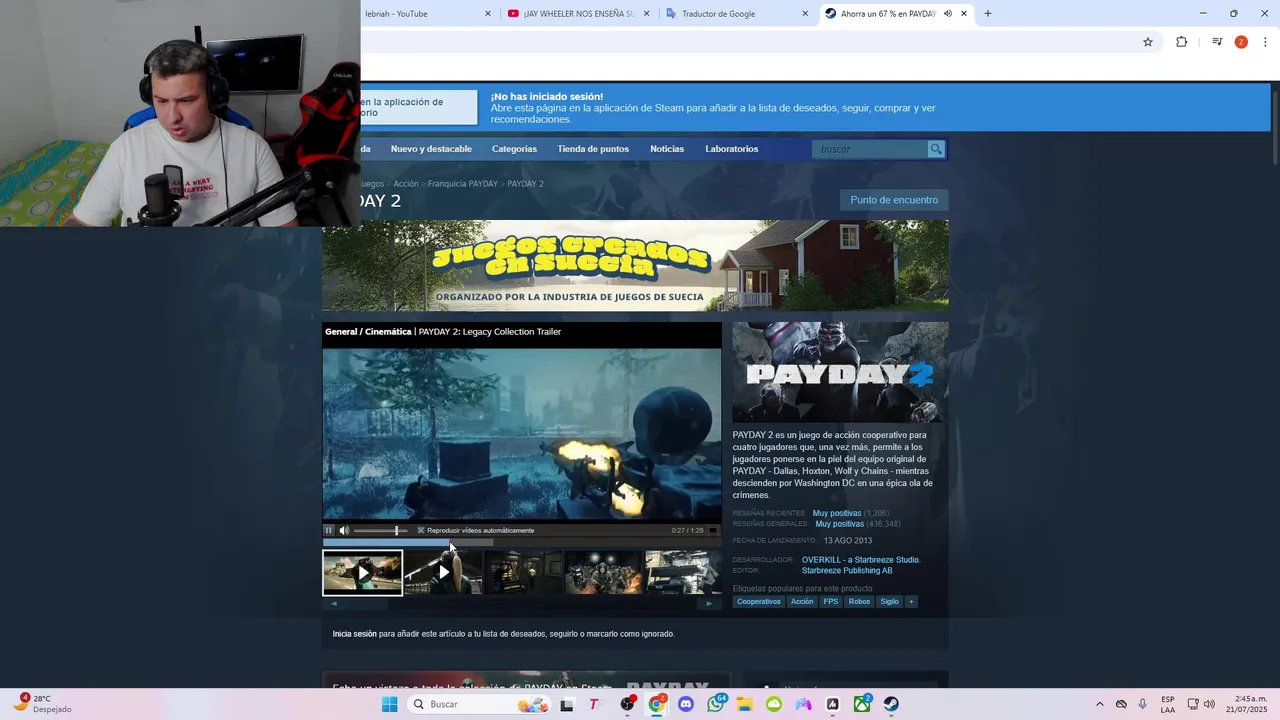This screenshot has height=720, width=1280.
Task: Open Steam from the taskbar
Action: tap(891, 704)
